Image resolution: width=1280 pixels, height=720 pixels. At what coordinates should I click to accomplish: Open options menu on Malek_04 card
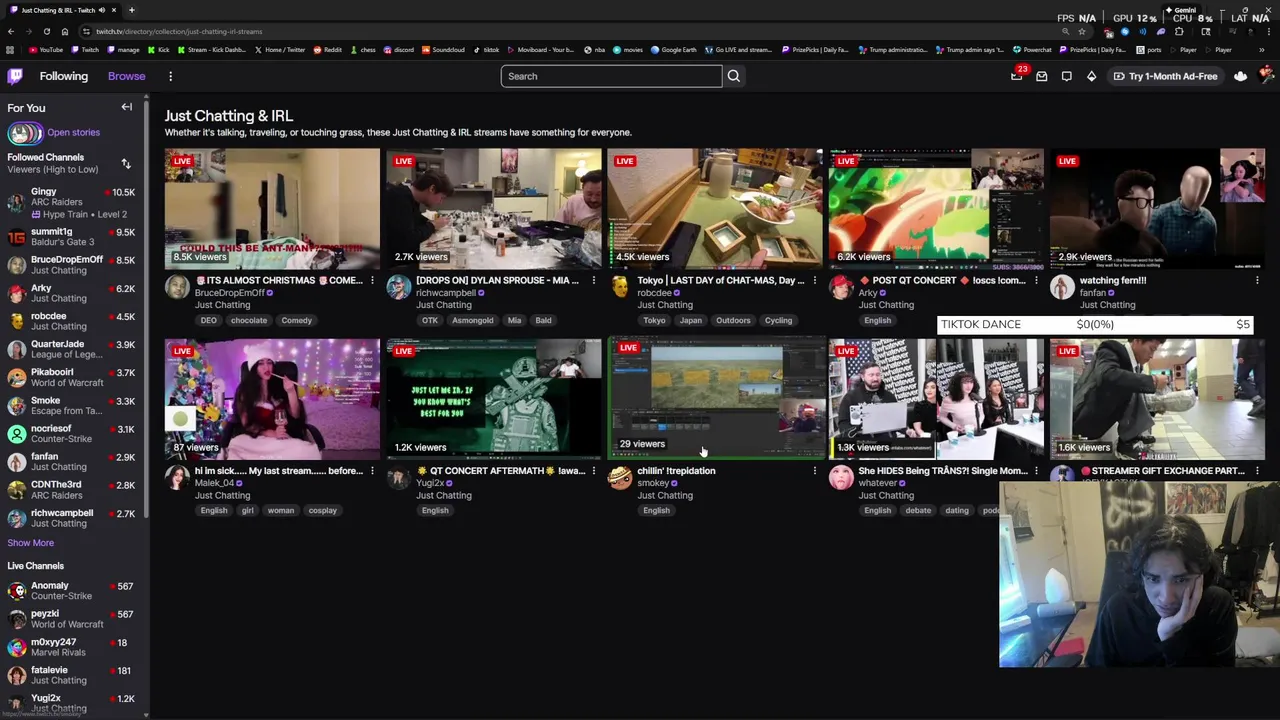pos(372,471)
